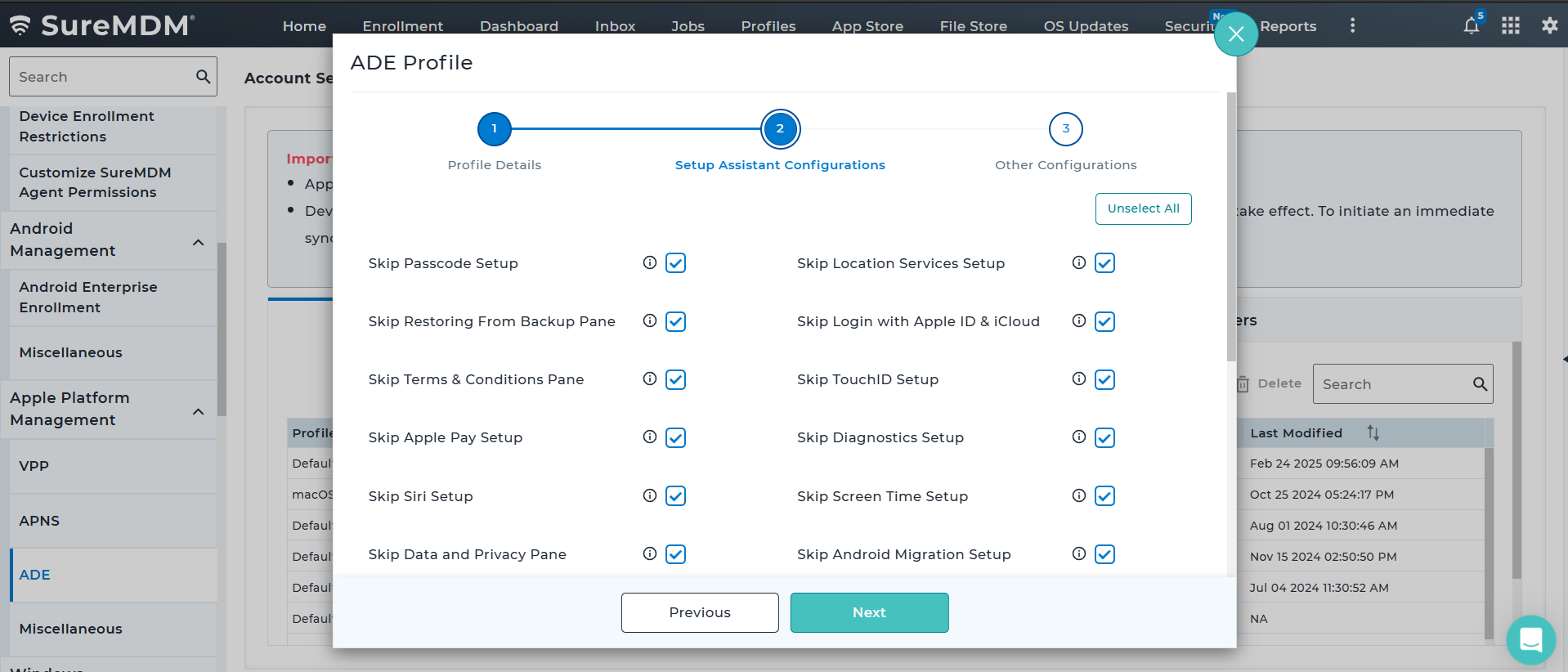Uncheck the Skip Siri Setup checkbox
1568x672 pixels.
pyautogui.click(x=675, y=496)
